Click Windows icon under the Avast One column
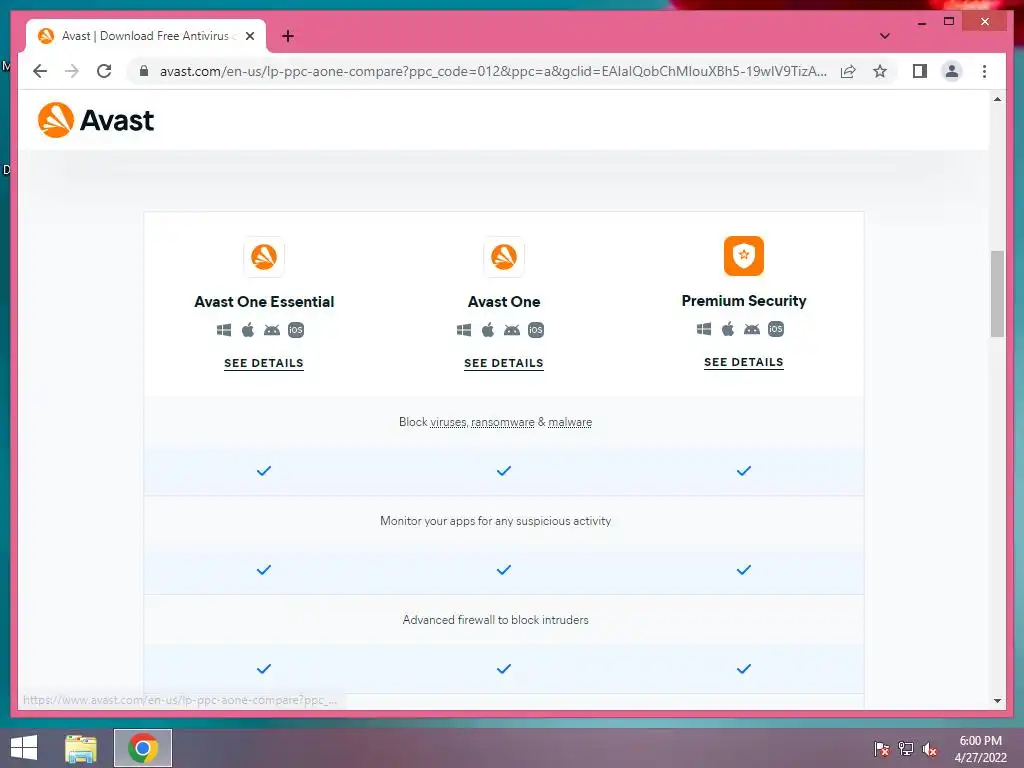The image size is (1024, 768). [464, 330]
